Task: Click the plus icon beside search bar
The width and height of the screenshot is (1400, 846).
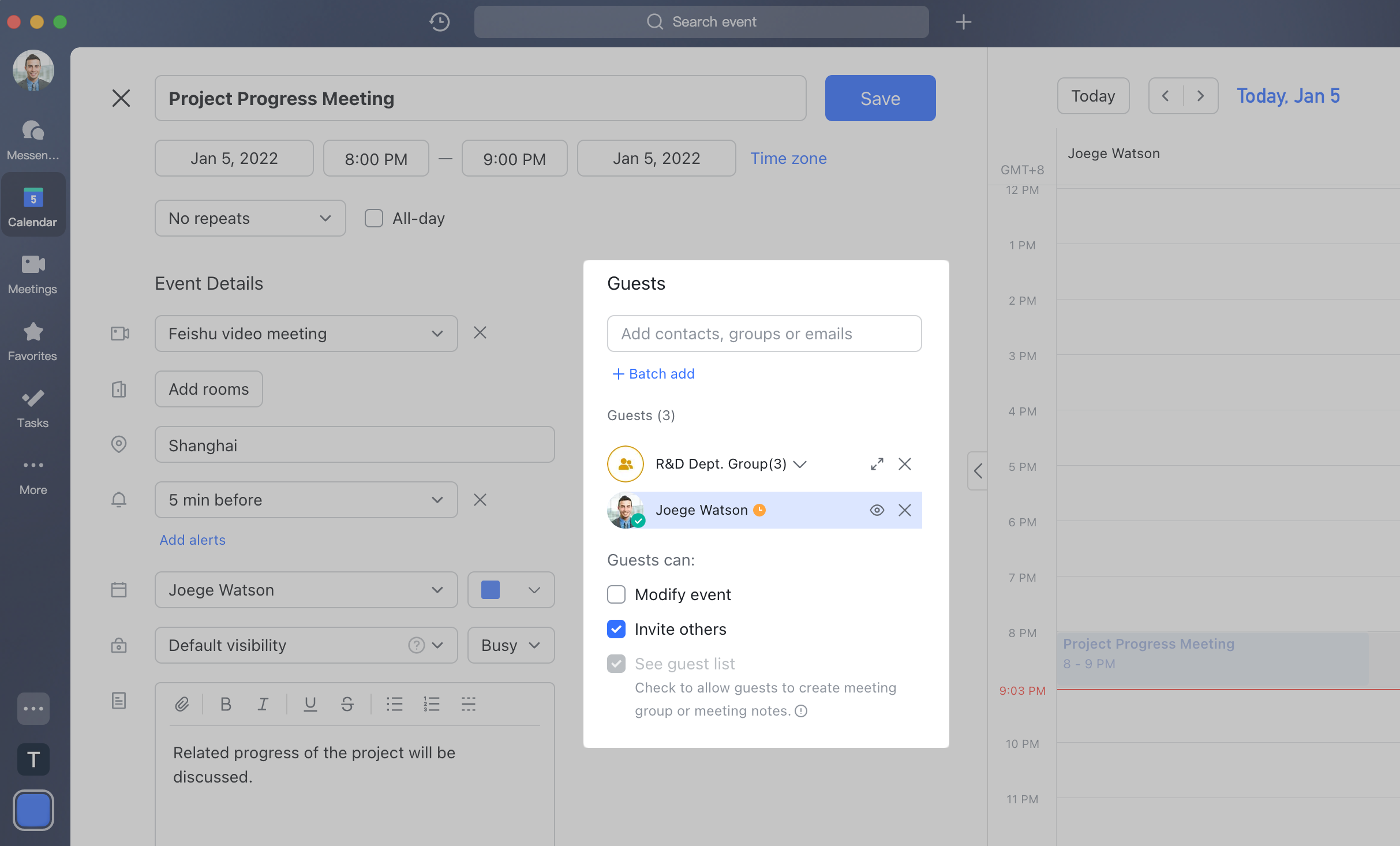Action: point(963,22)
